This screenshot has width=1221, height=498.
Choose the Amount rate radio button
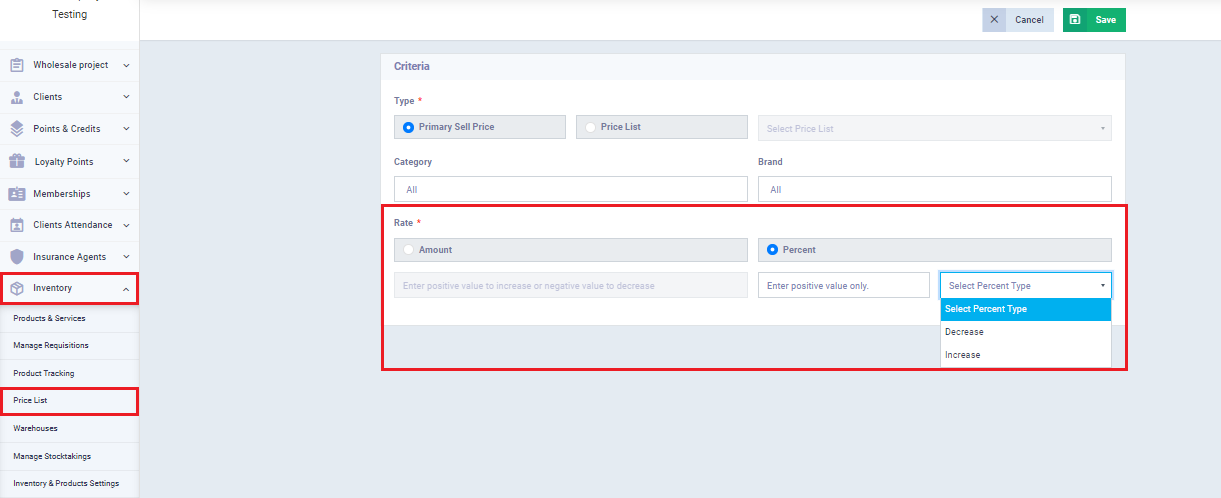click(x=408, y=250)
